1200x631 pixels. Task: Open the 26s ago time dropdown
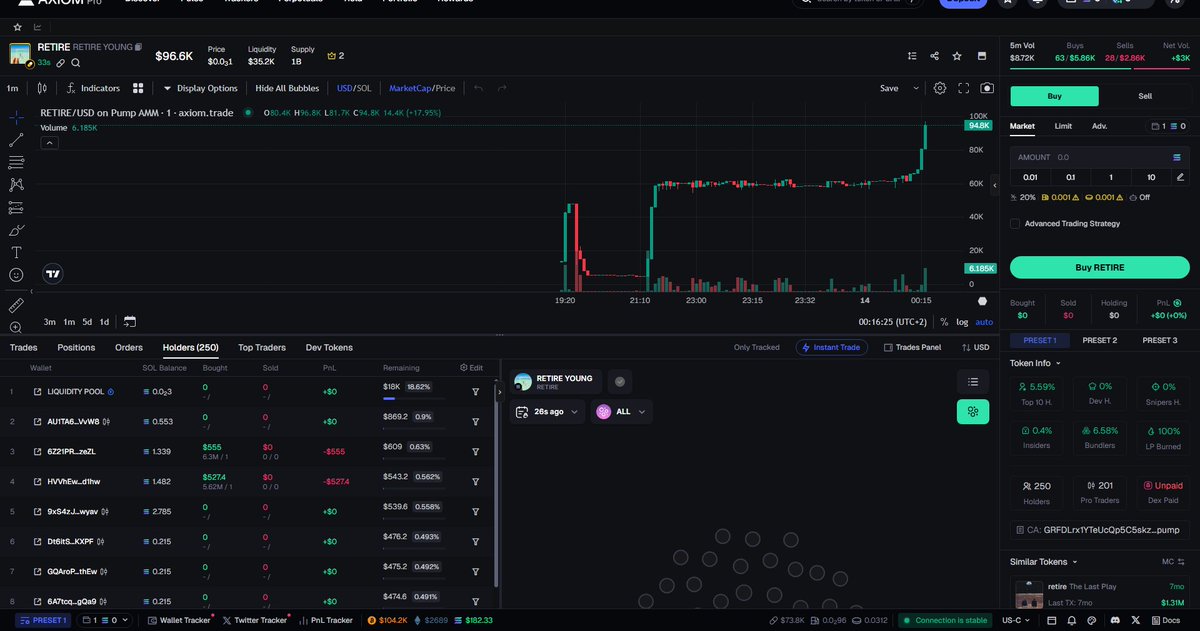pos(548,411)
